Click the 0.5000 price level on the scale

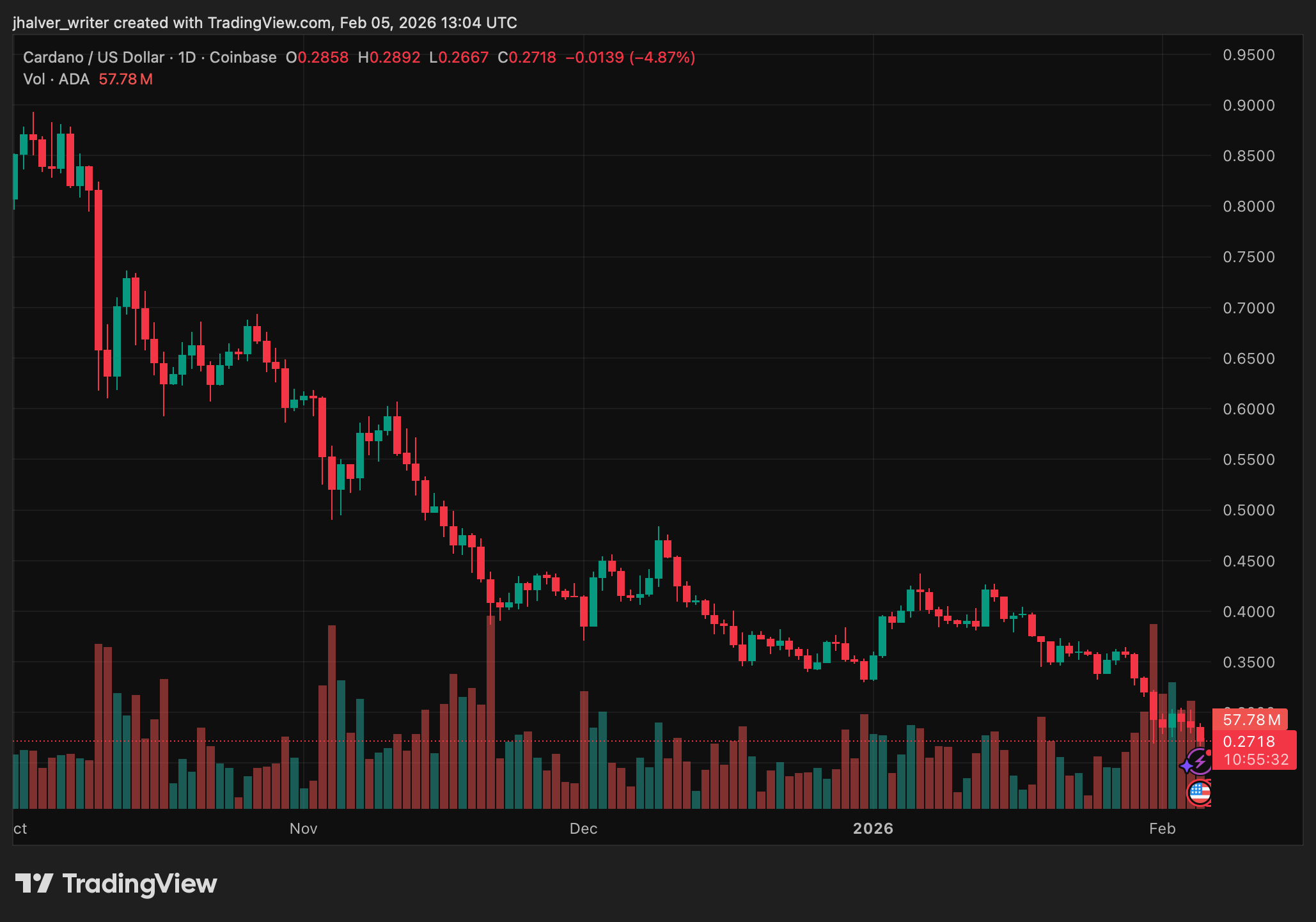coord(1248,510)
